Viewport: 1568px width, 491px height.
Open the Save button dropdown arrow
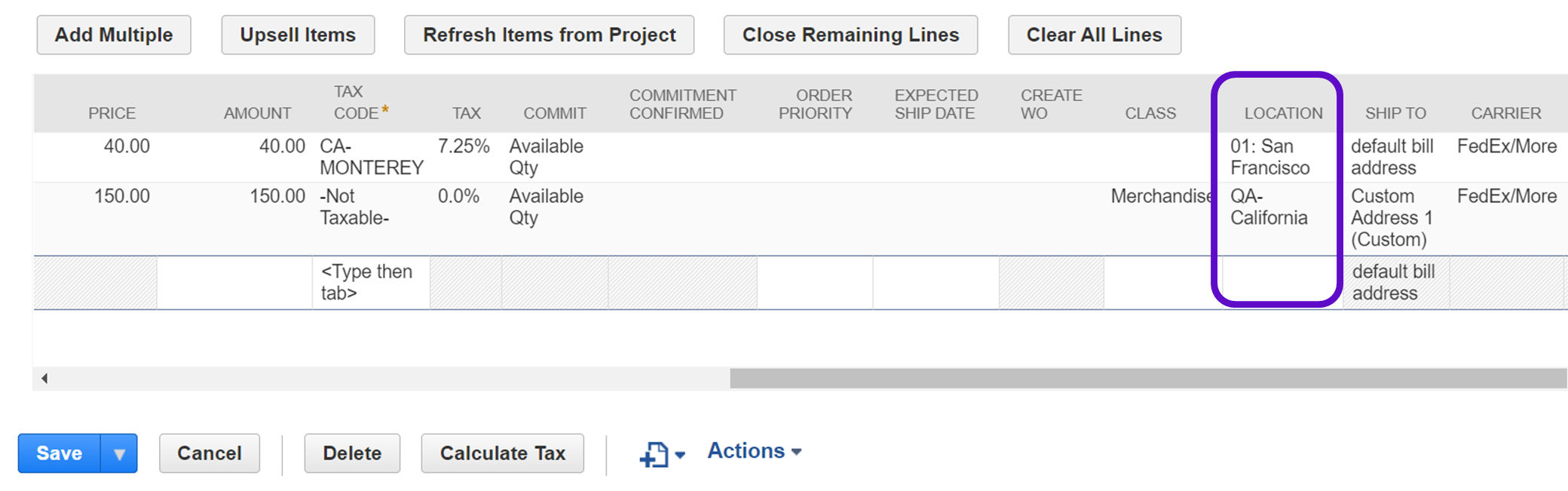point(119,454)
